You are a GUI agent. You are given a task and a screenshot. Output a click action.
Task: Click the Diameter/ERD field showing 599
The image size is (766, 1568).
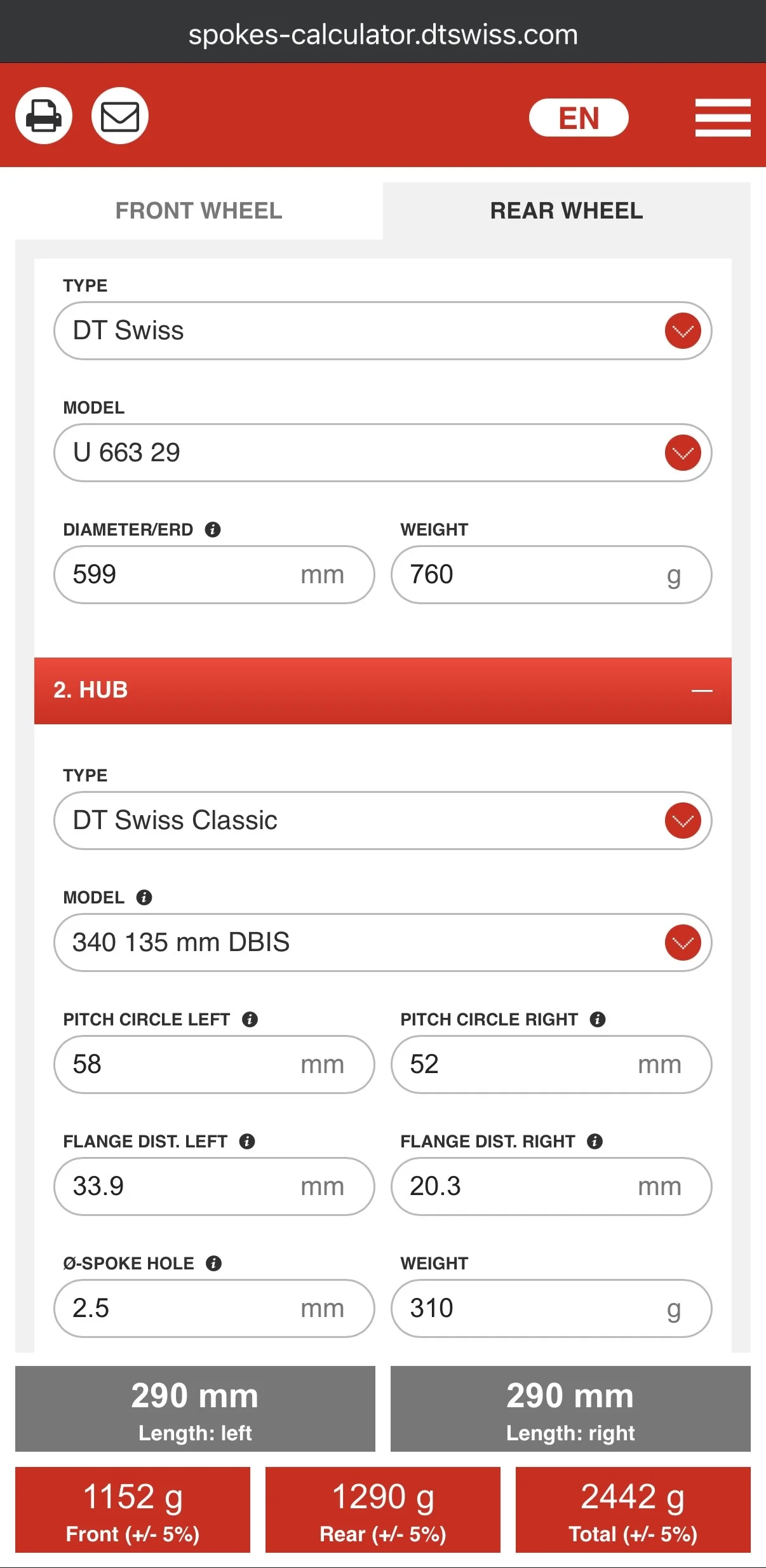(184, 574)
